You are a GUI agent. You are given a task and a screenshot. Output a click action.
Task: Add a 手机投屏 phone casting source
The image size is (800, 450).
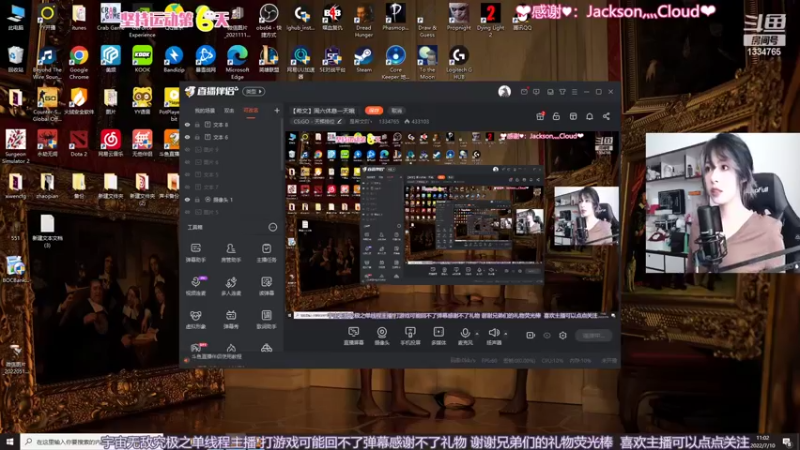(x=410, y=336)
